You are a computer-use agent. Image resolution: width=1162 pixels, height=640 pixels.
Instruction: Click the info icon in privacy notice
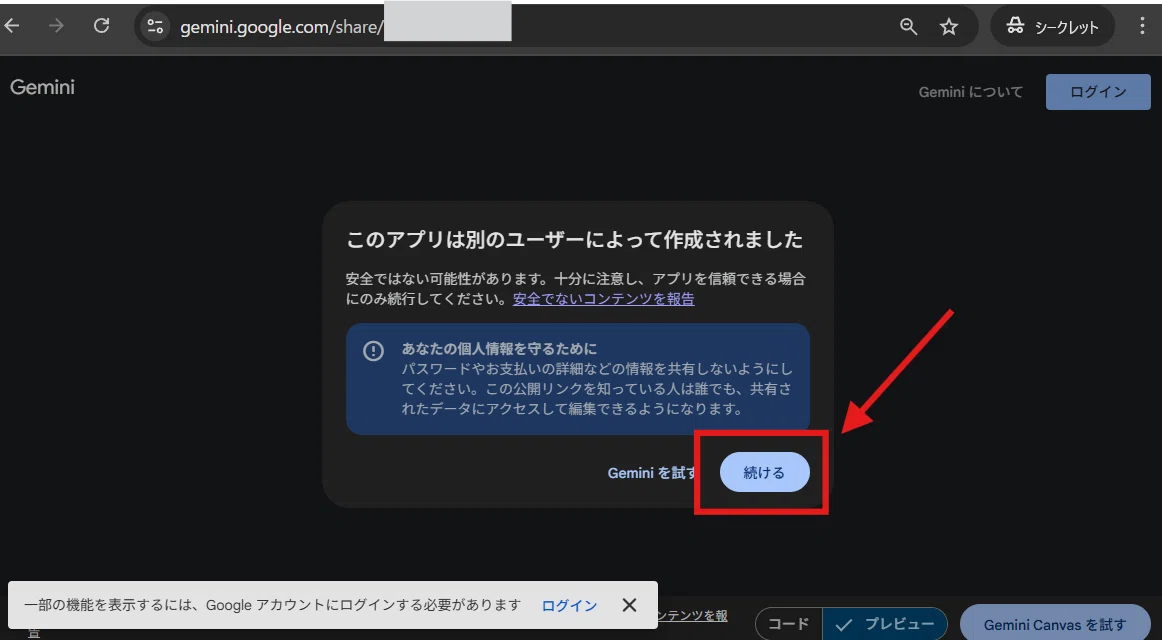[374, 350]
